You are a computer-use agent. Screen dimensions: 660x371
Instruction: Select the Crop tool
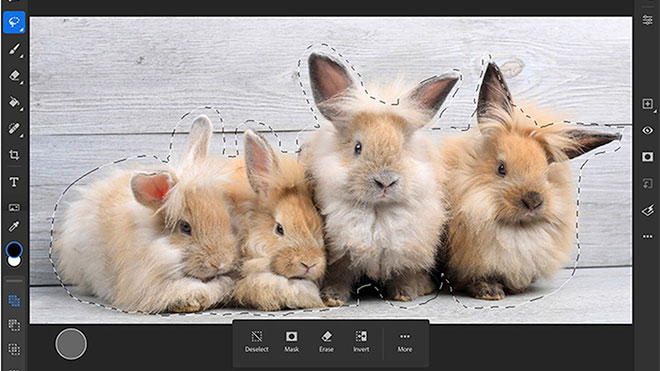14,155
